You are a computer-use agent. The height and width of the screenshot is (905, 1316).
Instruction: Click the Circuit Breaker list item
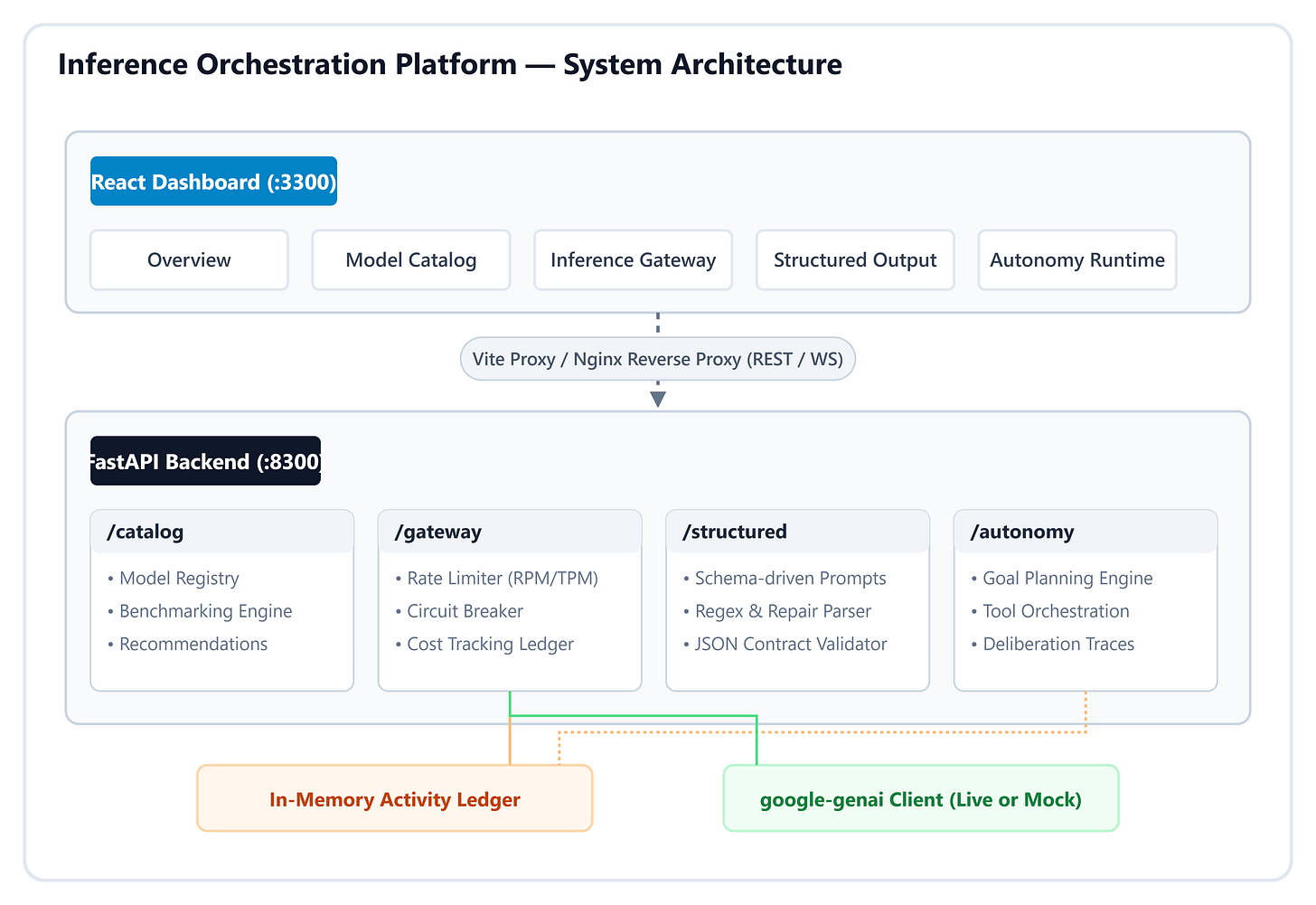(459, 611)
